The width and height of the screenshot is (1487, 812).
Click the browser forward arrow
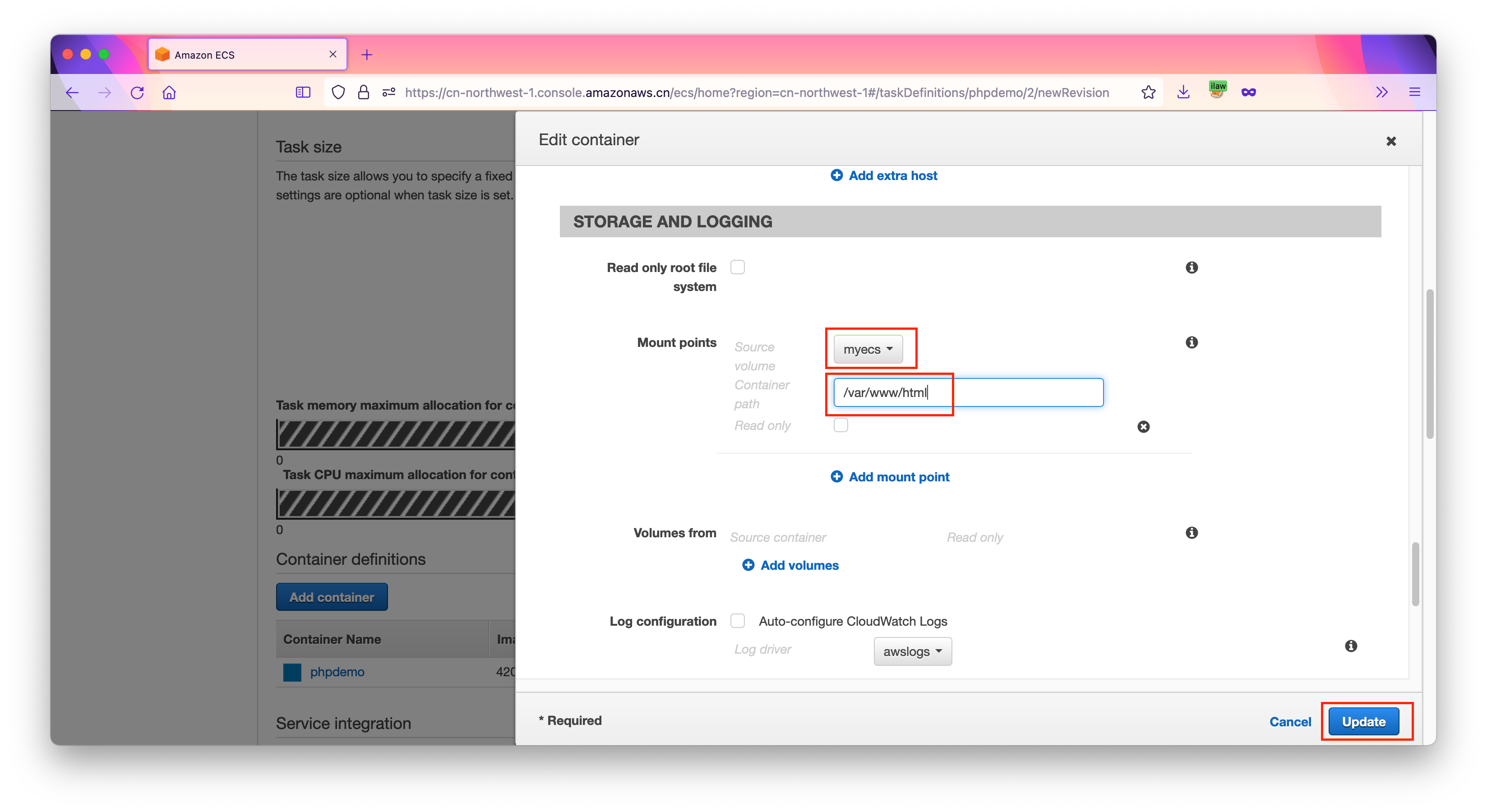tap(105, 92)
